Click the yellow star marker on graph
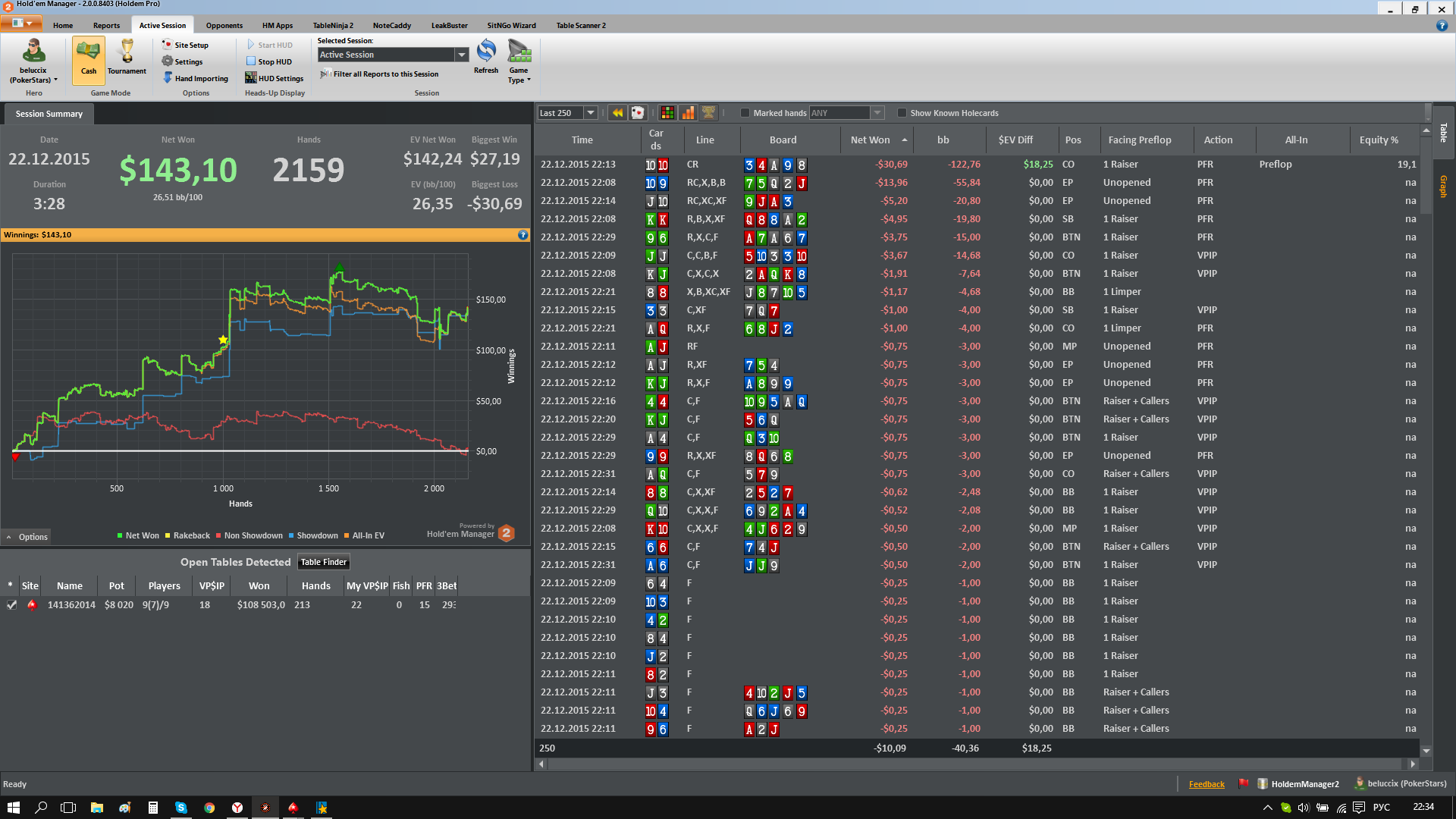1456x819 pixels. [x=223, y=340]
